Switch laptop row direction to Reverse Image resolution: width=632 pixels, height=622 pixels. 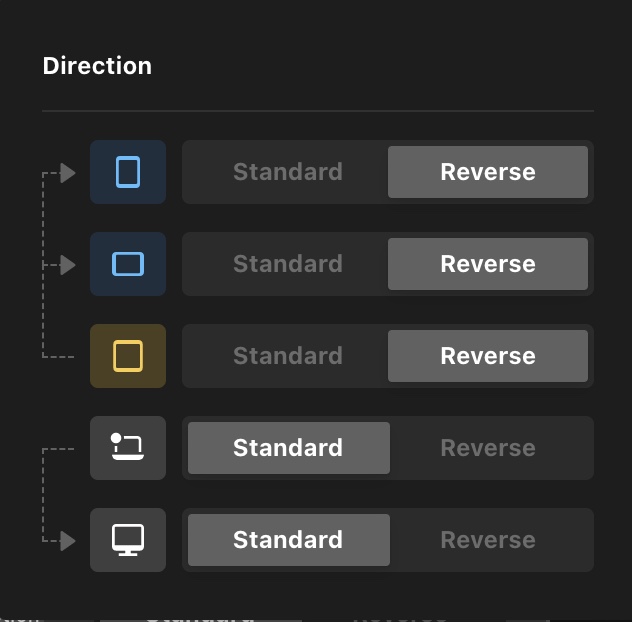488,448
